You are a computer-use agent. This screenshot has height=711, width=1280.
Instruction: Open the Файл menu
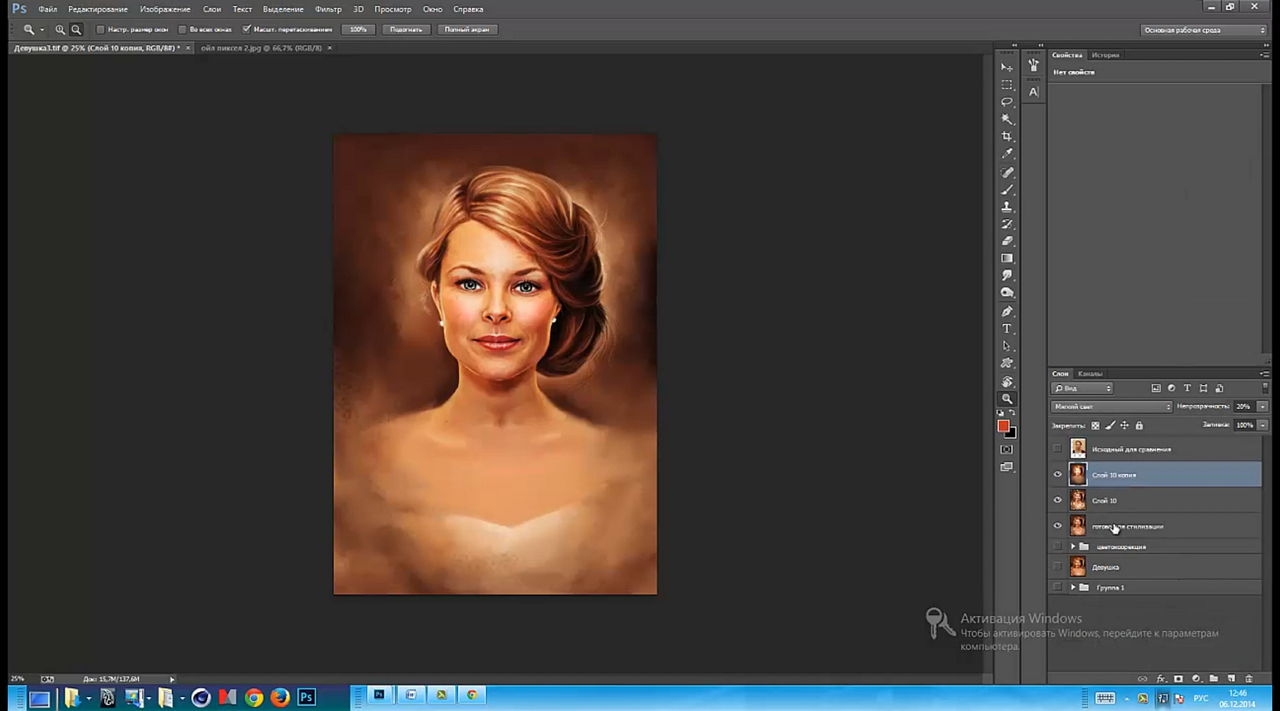pos(47,9)
